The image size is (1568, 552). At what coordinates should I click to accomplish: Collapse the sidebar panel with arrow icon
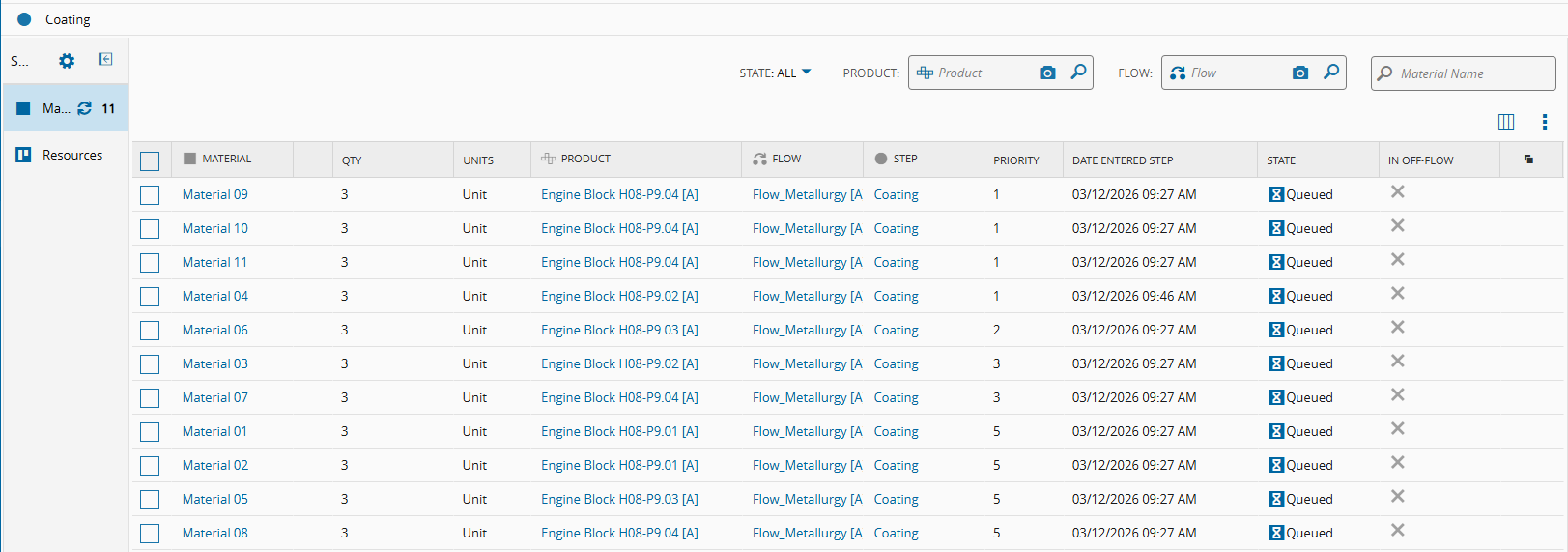(x=105, y=60)
